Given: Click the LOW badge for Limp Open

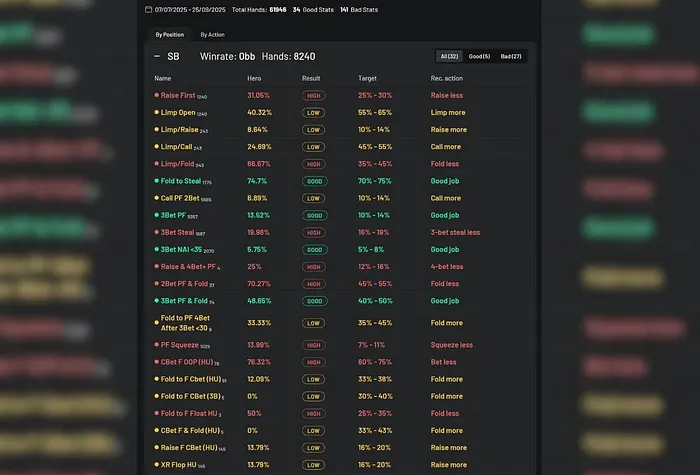Looking at the screenshot, I should point(313,112).
